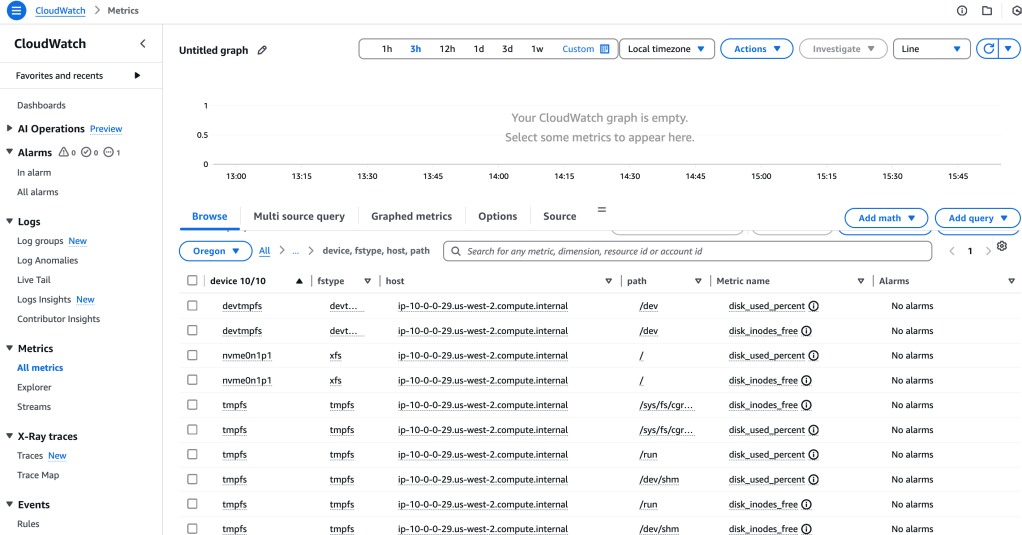Tick the select-all checkbox in table header
Viewport: 1022px width, 535px height.
(x=192, y=281)
